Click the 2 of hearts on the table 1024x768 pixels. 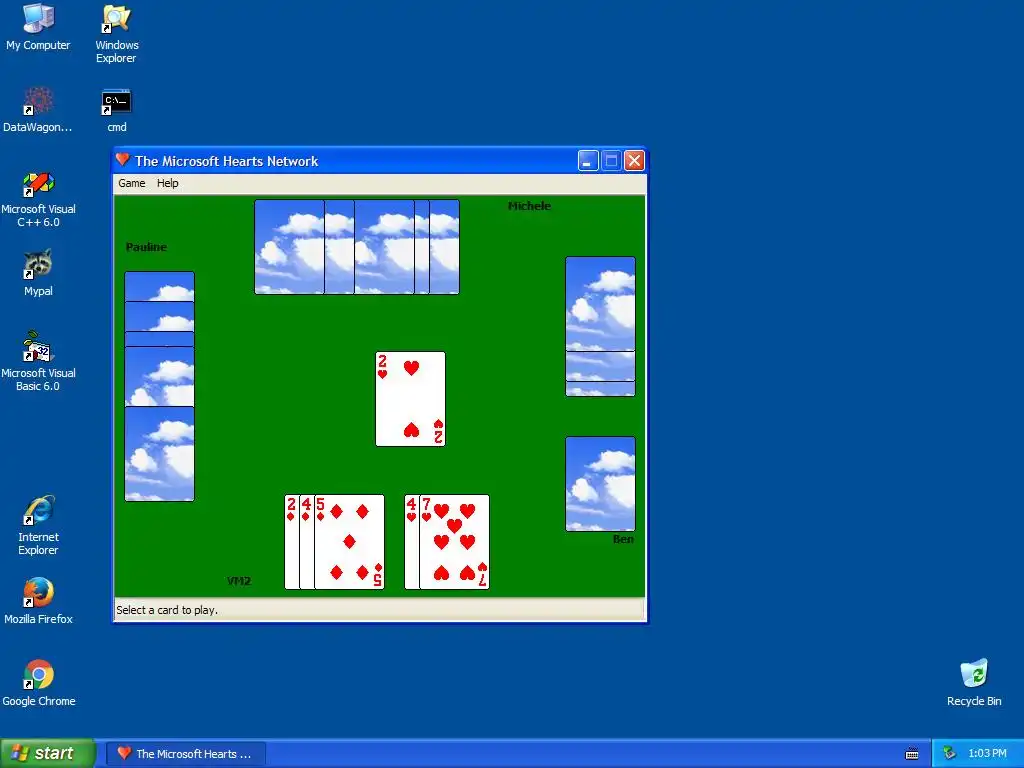[x=410, y=399]
